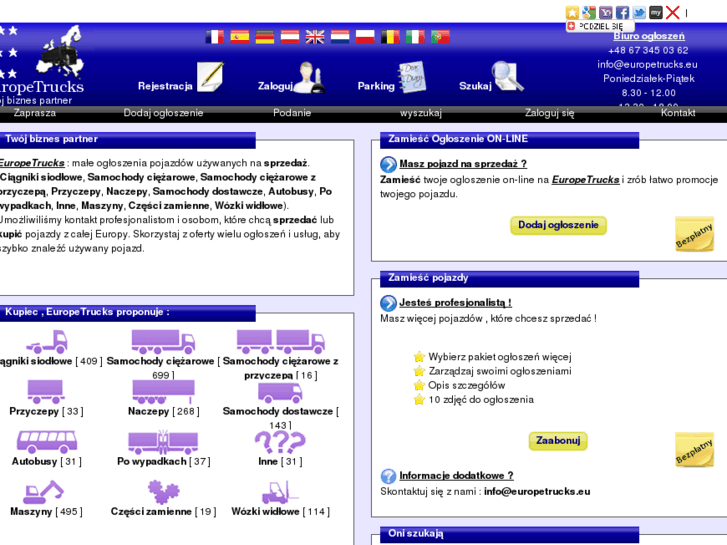This screenshot has height=545, width=727.
Task: Open Kontakt menu item
Action: coord(678,113)
